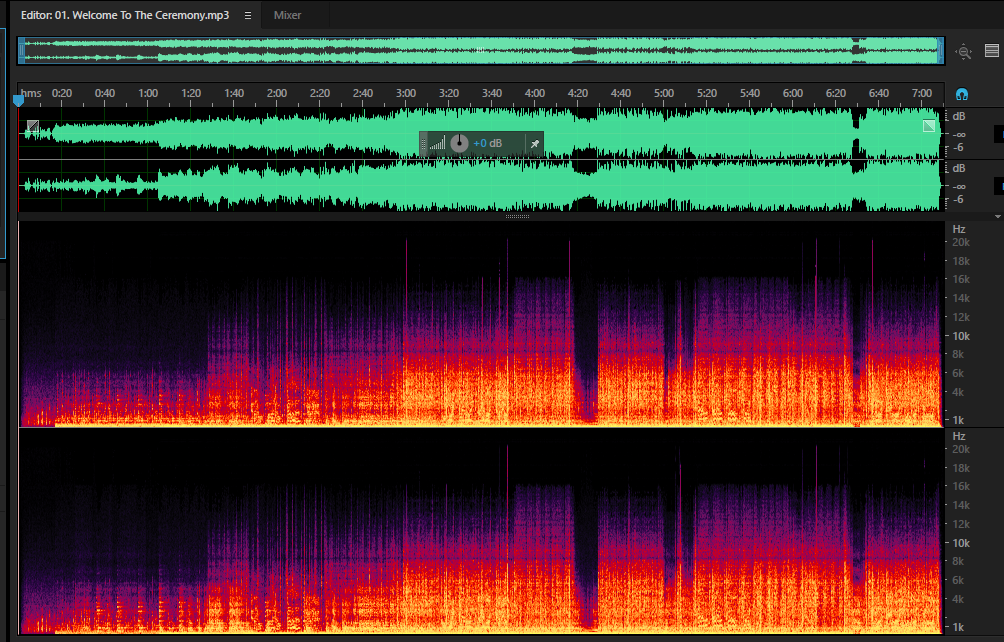Click the blue playhead marker on ruler
The height and width of the screenshot is (642, 1004).
tap(19, 100)
